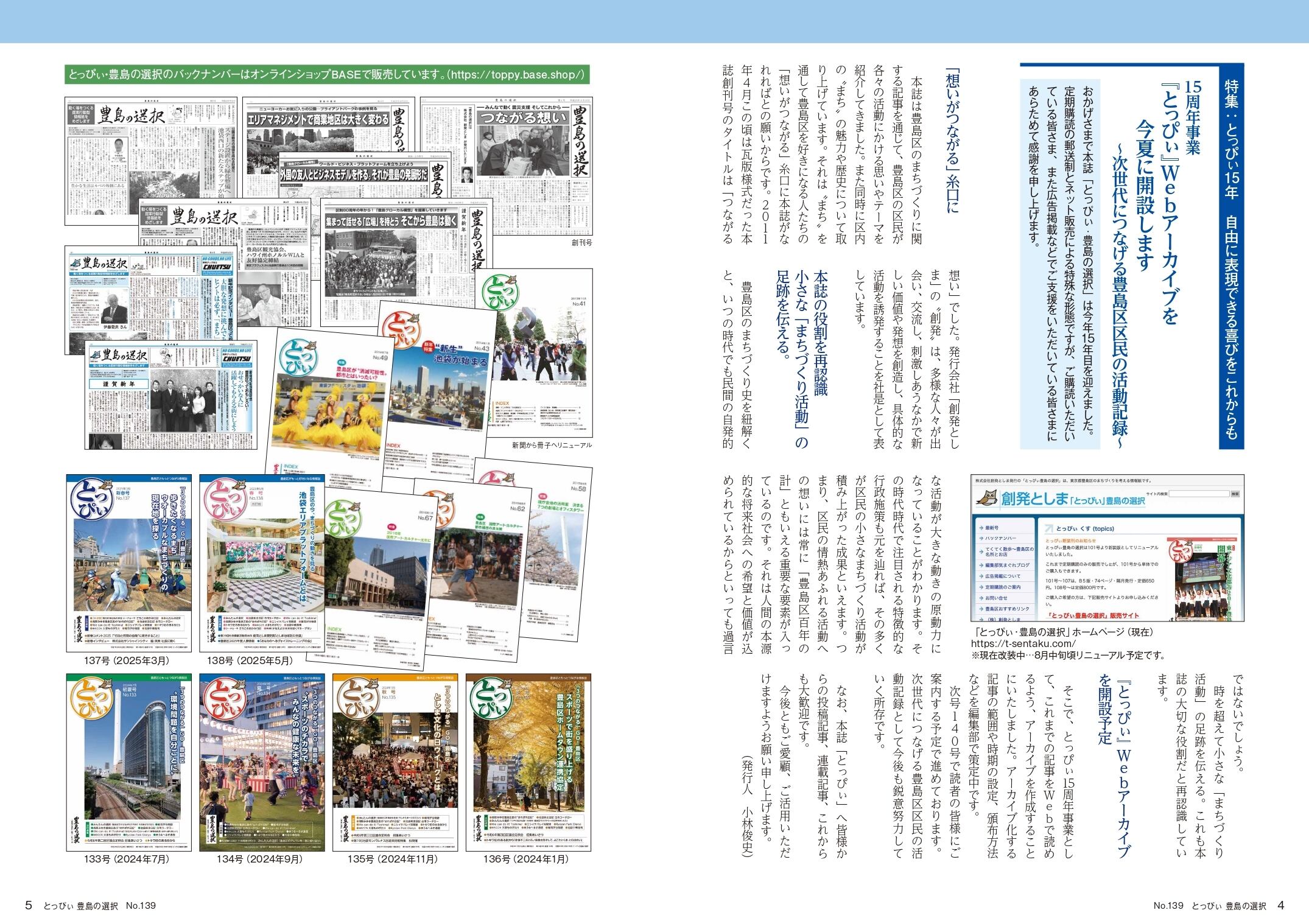Viewport: 1309px width, 924px height.
Task: Open 最新号 in website sidebar menu
Action: click(x=992, y=528)
